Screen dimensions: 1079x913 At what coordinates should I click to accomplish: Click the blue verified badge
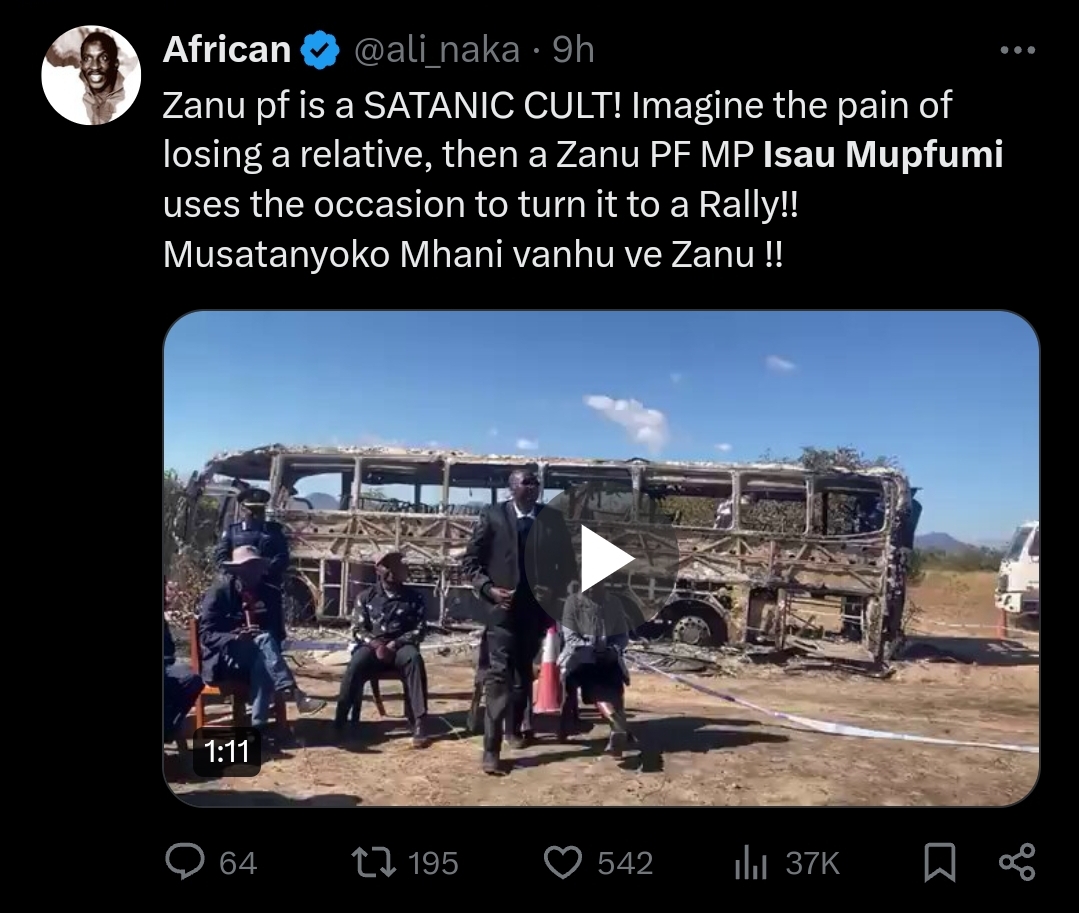click(319, 50)
